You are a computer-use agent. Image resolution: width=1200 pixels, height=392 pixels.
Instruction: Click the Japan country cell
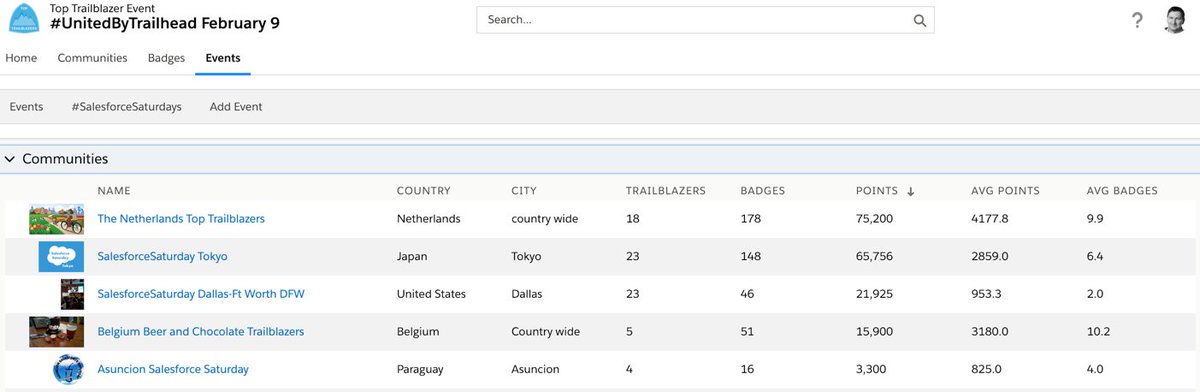tap(412, 256)
